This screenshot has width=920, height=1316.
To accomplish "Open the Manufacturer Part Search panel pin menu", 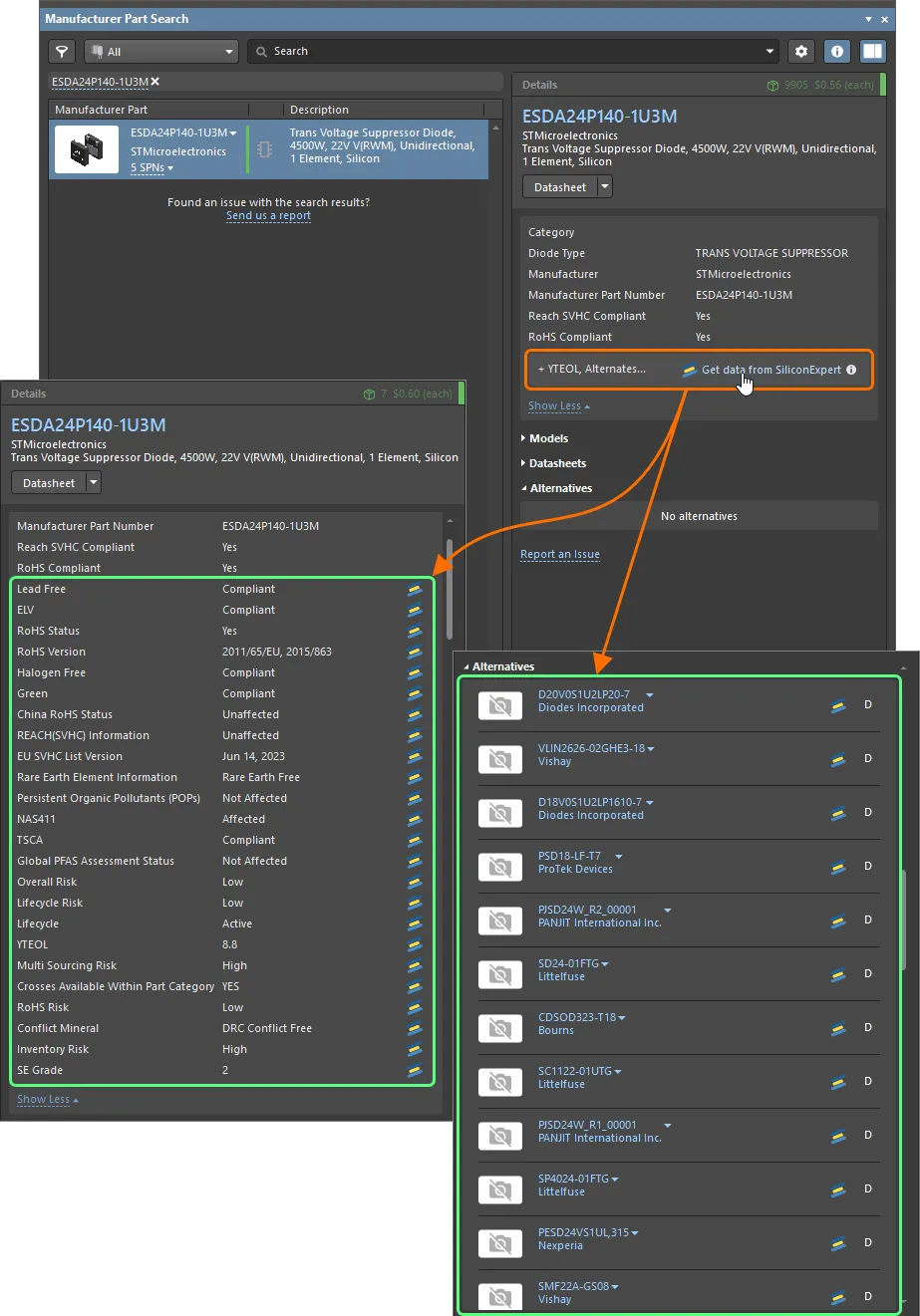I will [867, 19].
